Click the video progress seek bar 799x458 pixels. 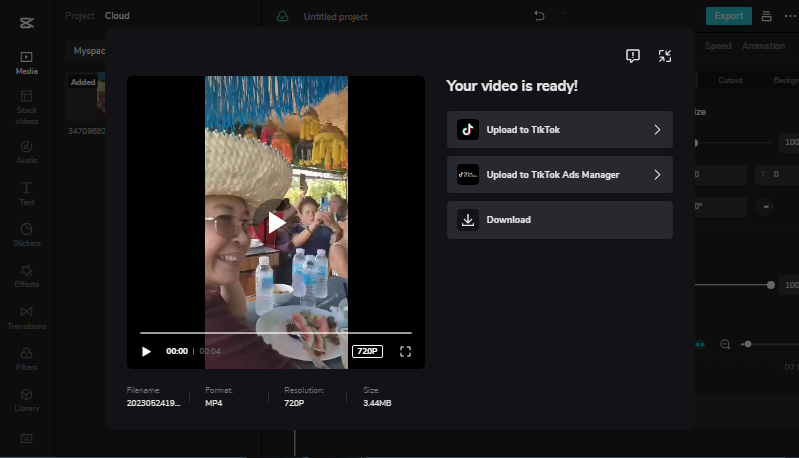[x=275, y=332]
